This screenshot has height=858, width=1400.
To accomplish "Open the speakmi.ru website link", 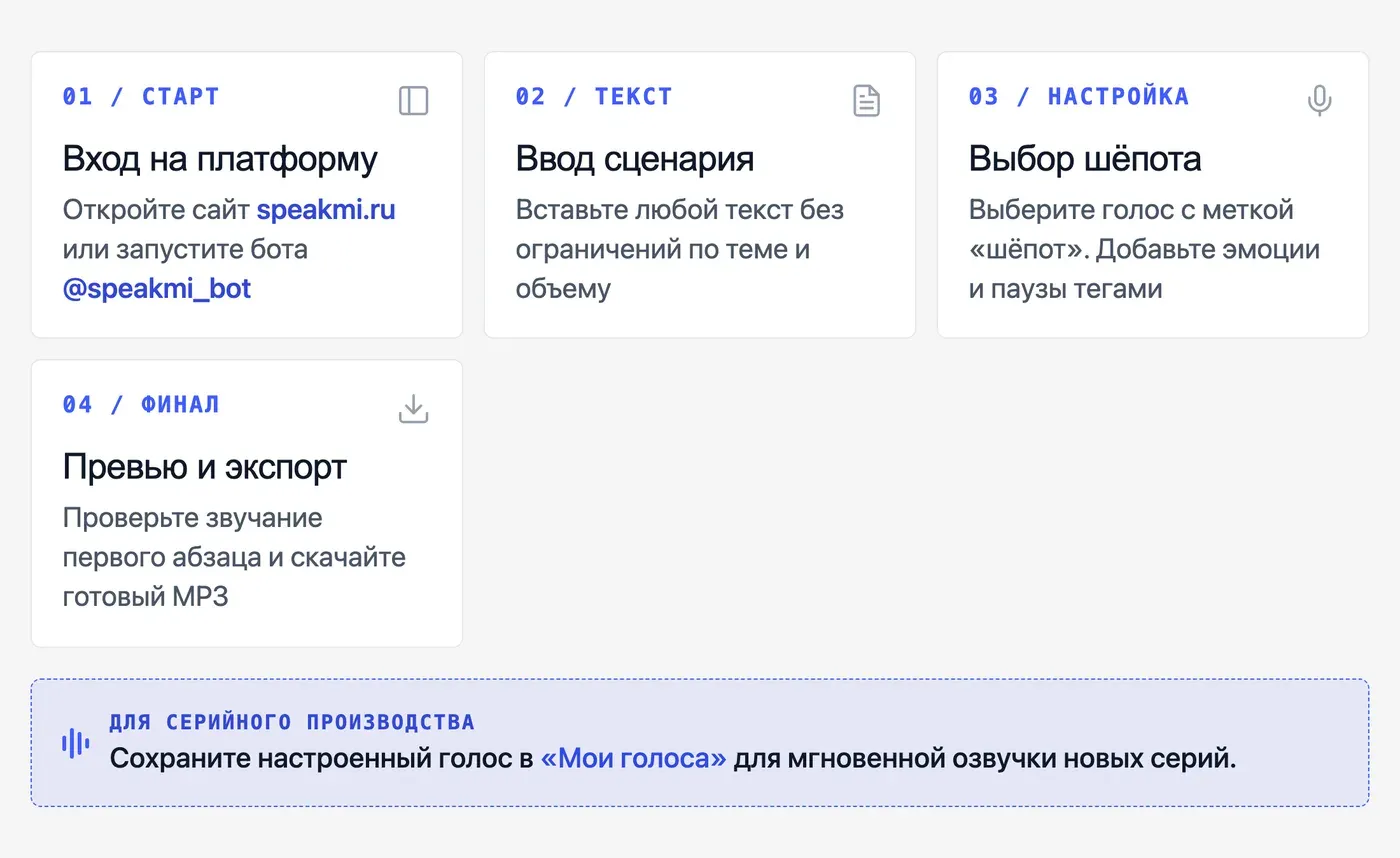I will 326,210.
